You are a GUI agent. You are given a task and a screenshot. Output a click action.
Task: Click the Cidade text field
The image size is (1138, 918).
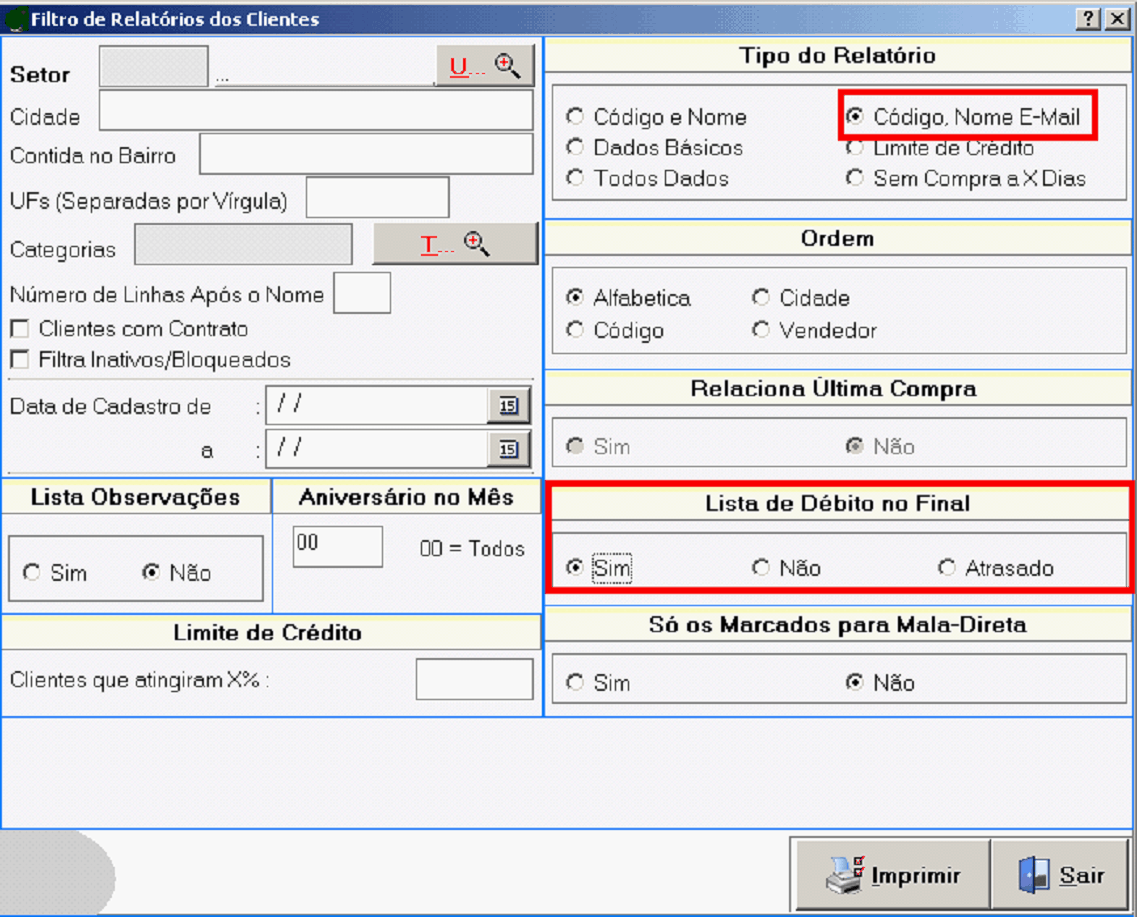pos(315,111)
